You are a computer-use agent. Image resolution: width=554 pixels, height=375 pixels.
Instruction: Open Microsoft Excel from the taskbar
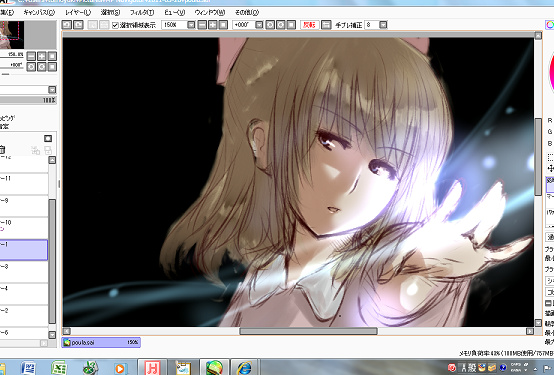(x=59, y=368)
